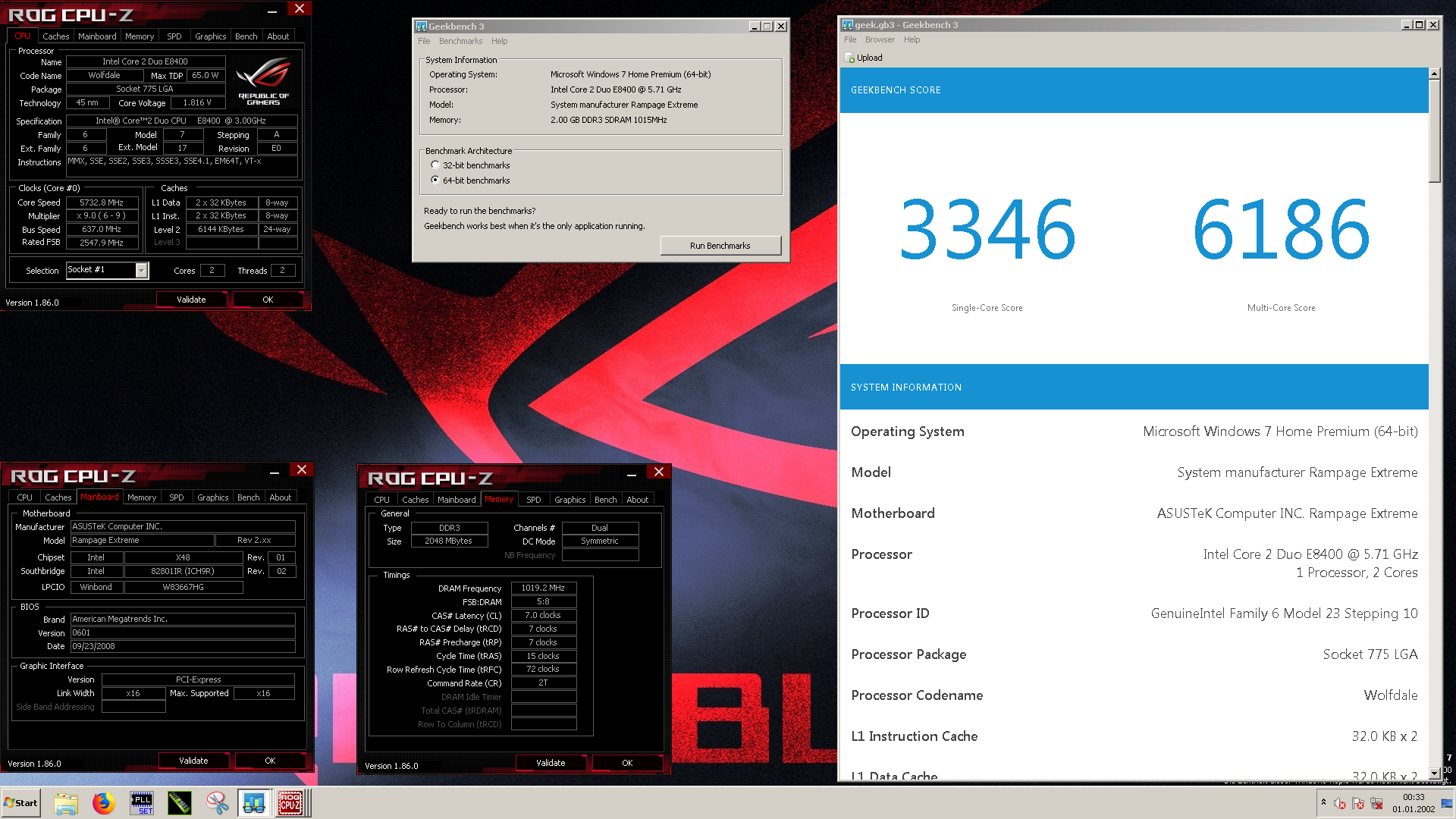
Task: Open the Benchmarks menu in Geekbench 3
Action: (x=460, y=41)
